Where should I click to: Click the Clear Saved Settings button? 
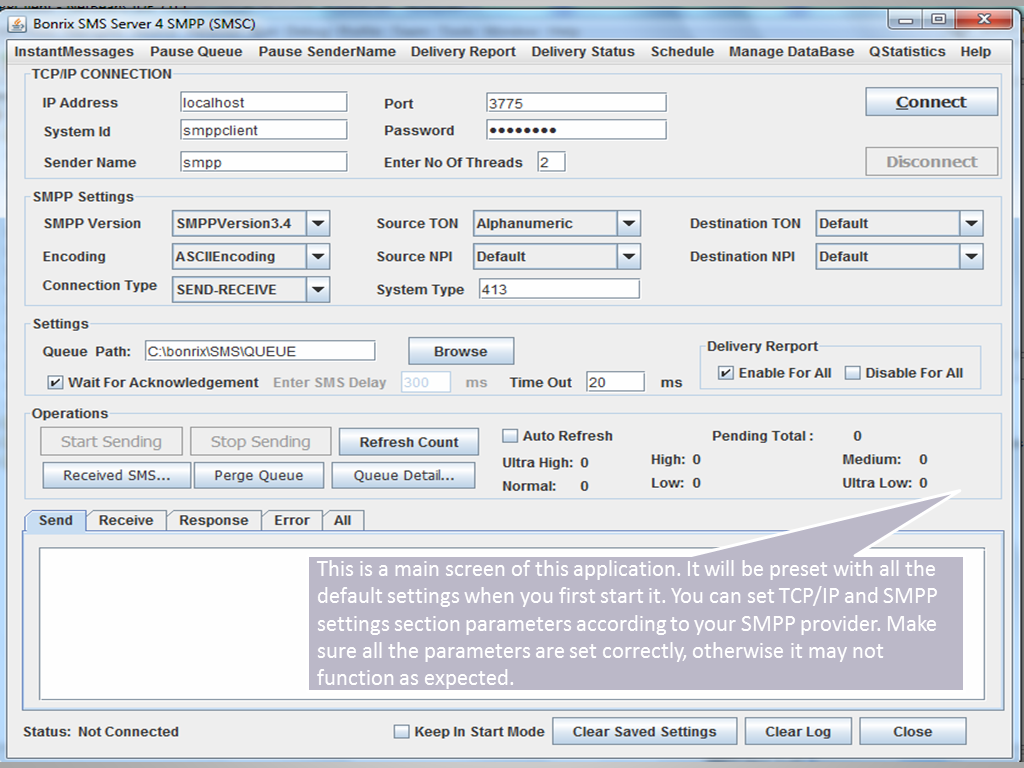point(645,731)
